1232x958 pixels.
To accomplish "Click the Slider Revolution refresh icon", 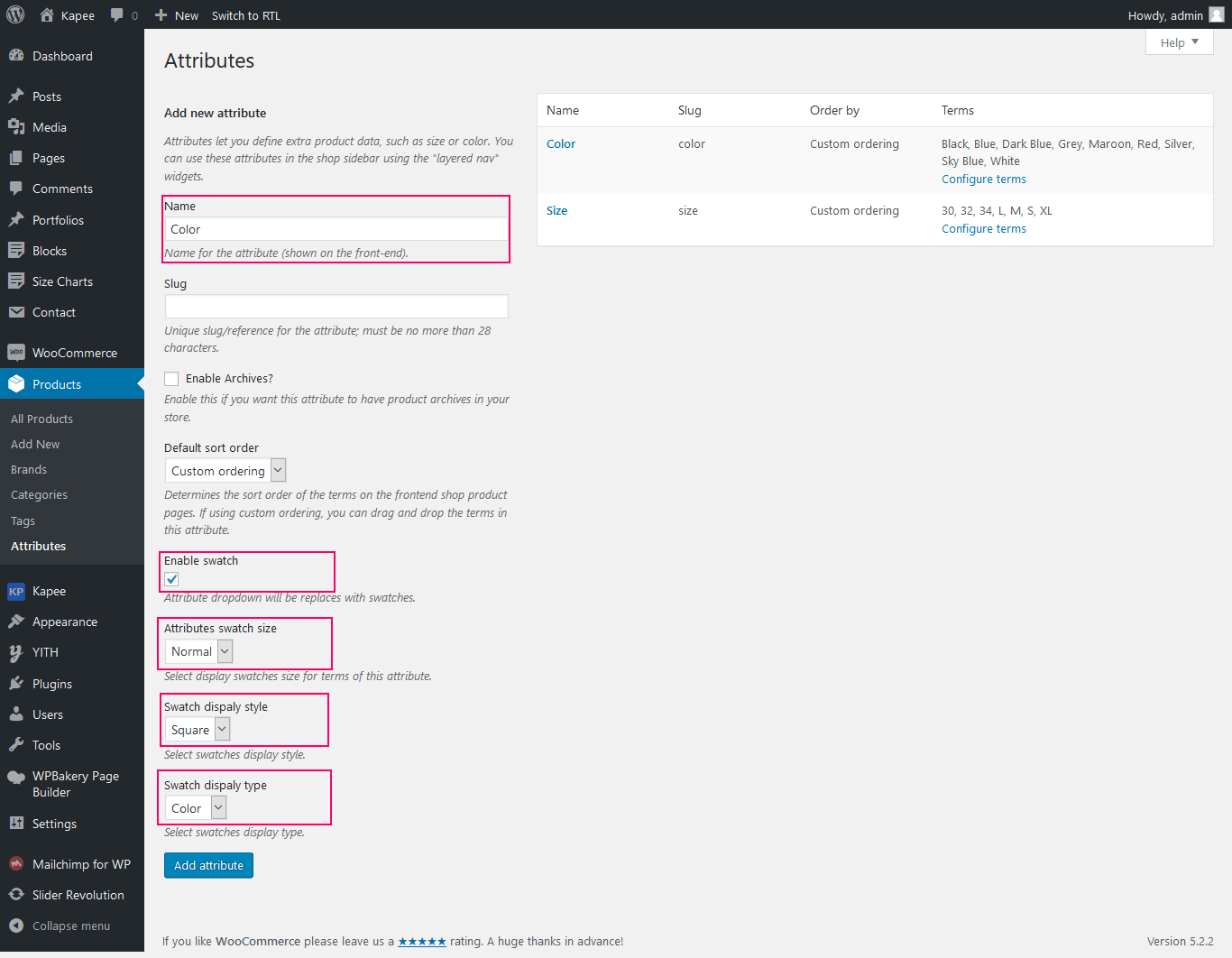I will [16, 895].
